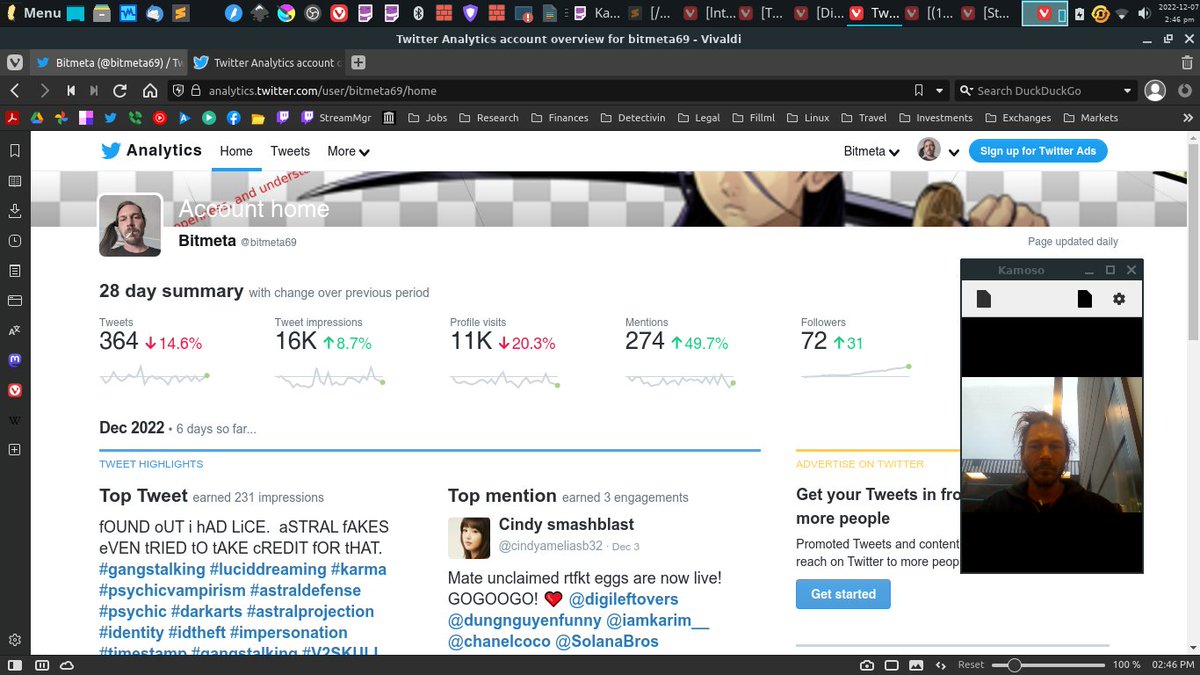Reload the current page

[120, 90]
